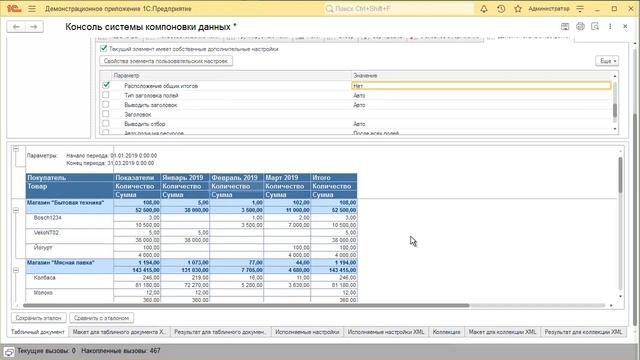This screenshot has width=640, height=360.
Task: Click the printer icon
Action: coord(580,27)
